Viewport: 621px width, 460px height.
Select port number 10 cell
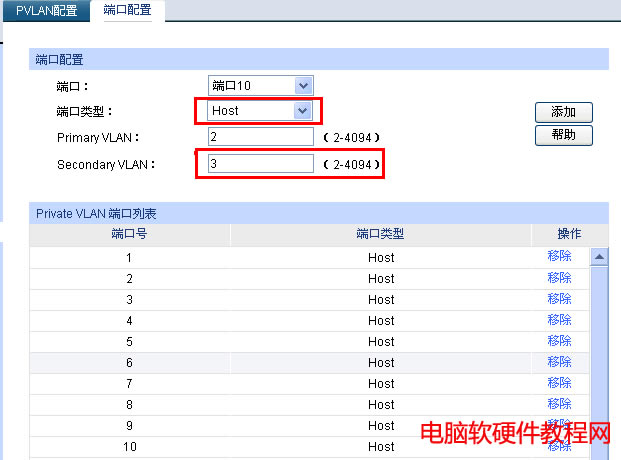tap(129, 447)
